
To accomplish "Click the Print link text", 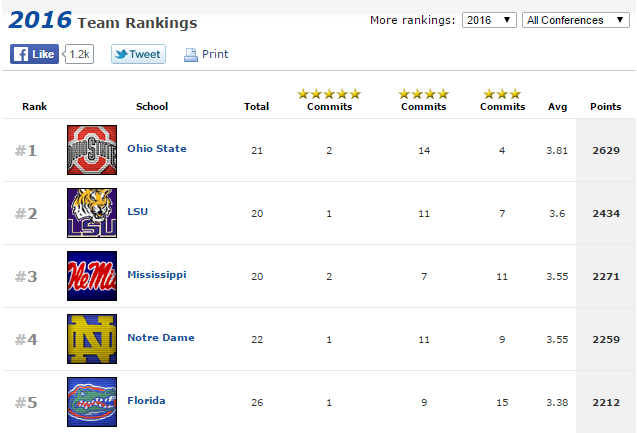I will [215, 54].
